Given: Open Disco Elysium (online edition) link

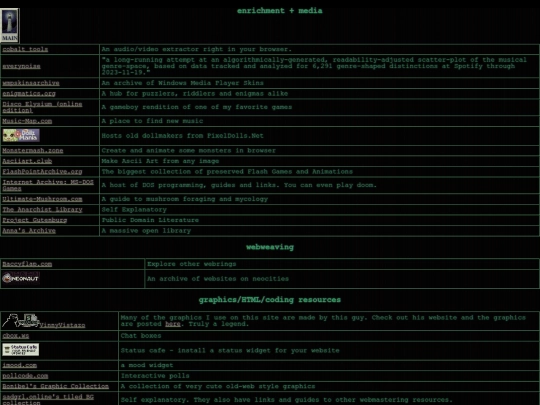Looking at the screenshot, I should [x=42, y=107].
